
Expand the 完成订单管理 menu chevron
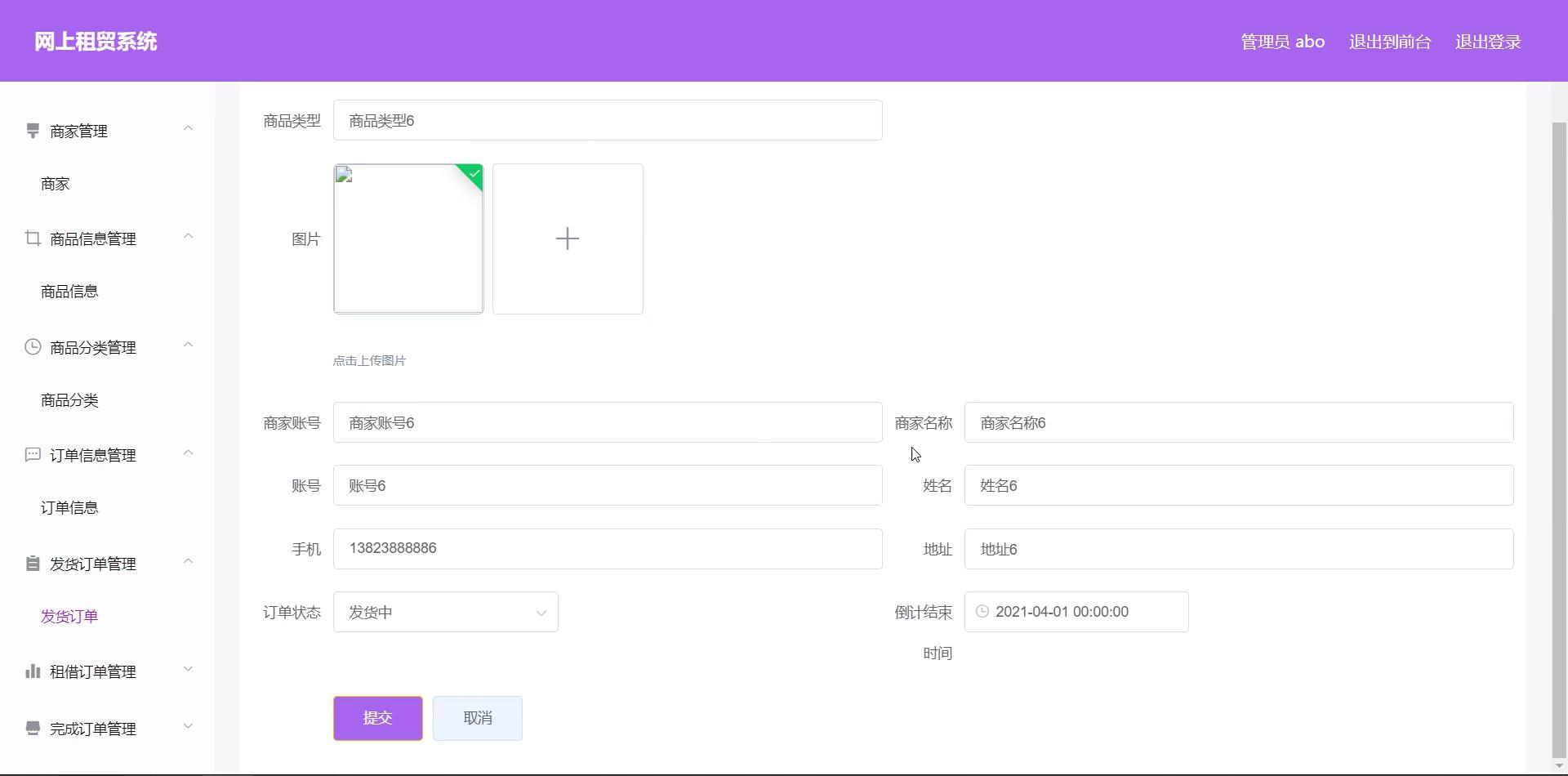point(189,726)
